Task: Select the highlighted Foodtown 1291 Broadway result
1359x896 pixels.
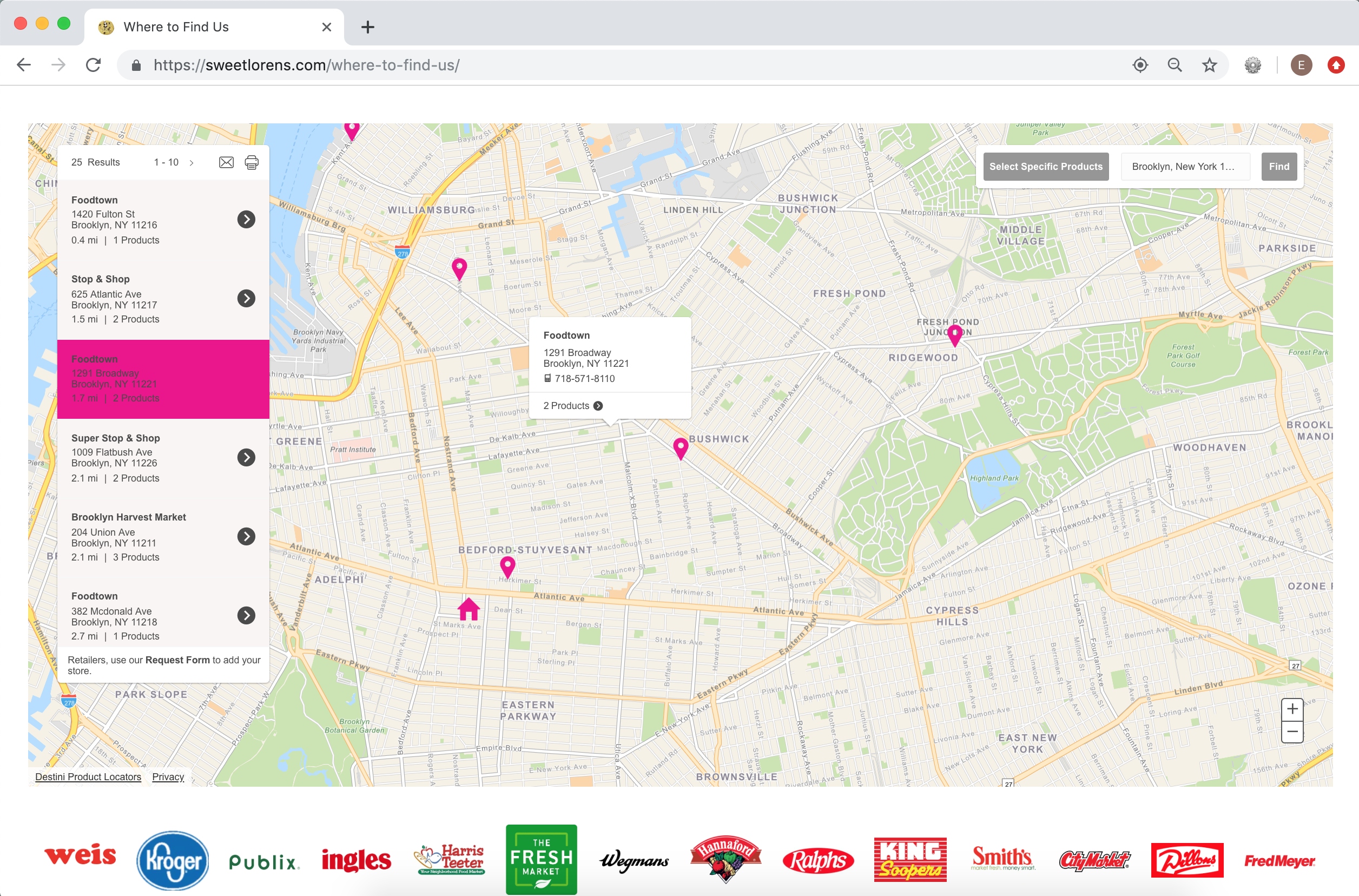Action: pos(163,379)
